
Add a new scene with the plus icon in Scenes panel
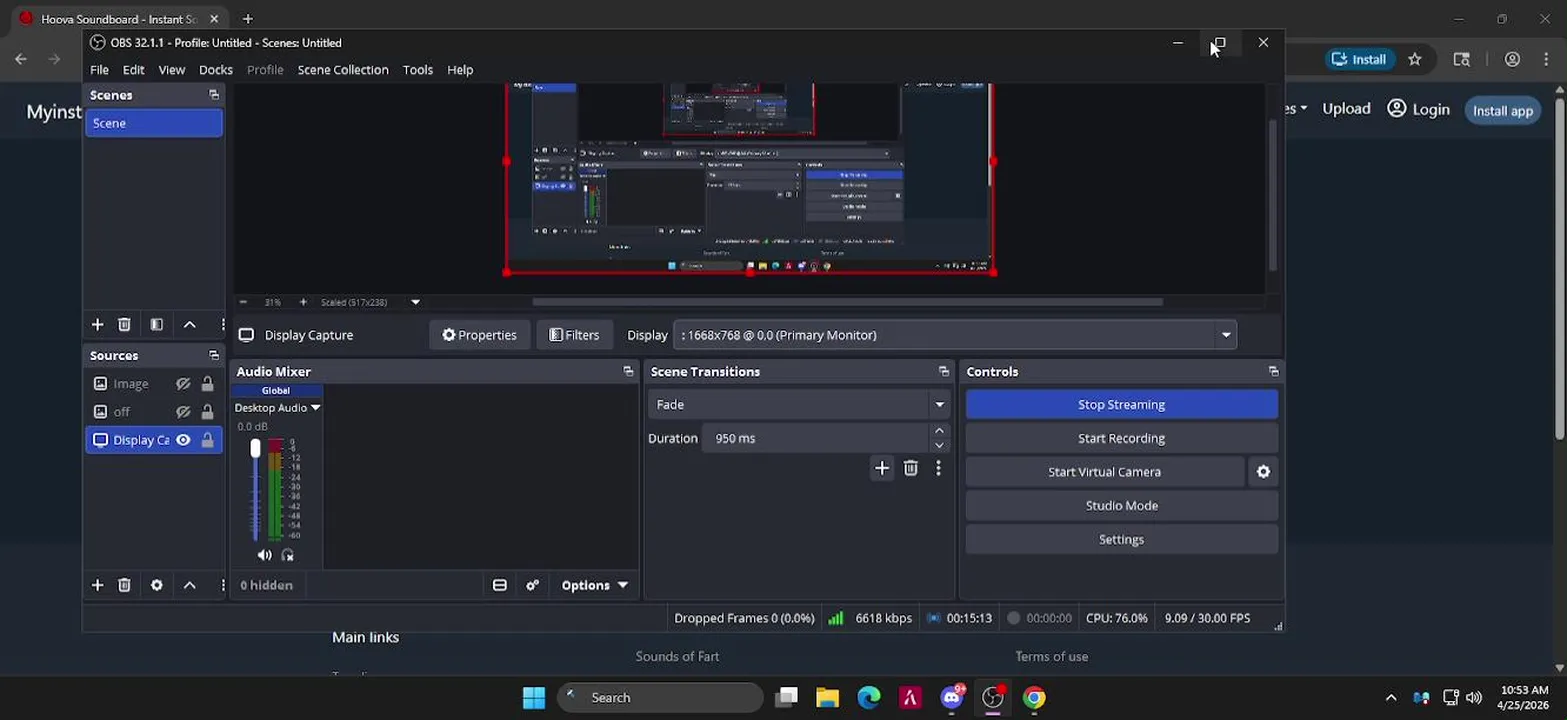coord(97,324)
